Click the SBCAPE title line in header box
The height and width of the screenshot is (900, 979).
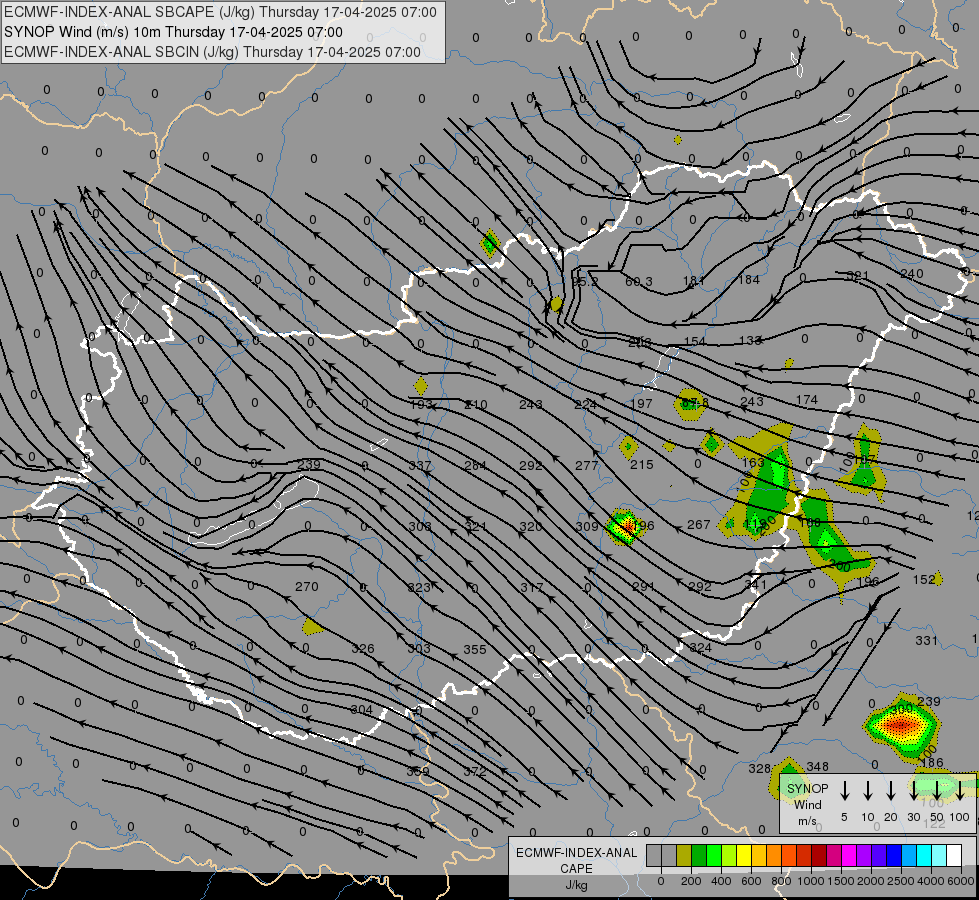click(x=220, y=12)
